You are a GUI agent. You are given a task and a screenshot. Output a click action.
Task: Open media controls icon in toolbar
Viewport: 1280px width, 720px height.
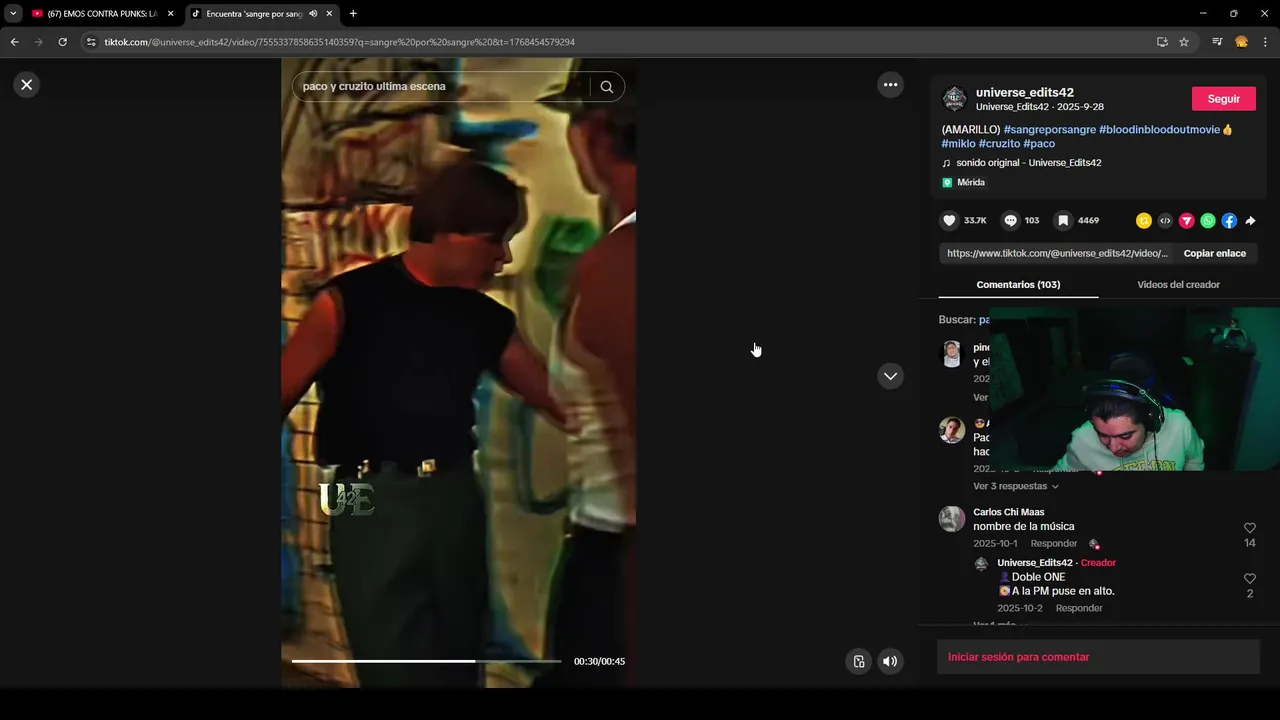(1217, 42)
